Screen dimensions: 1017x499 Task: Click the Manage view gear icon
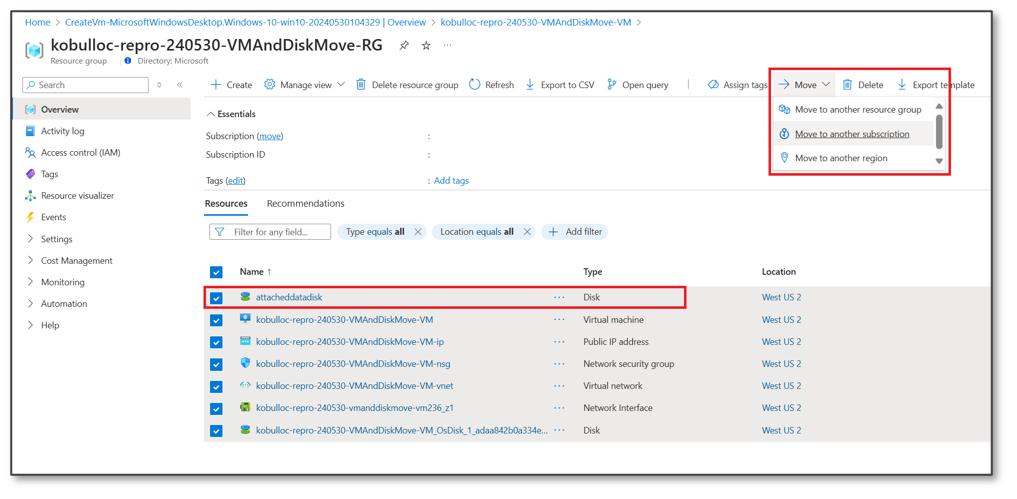270,84
